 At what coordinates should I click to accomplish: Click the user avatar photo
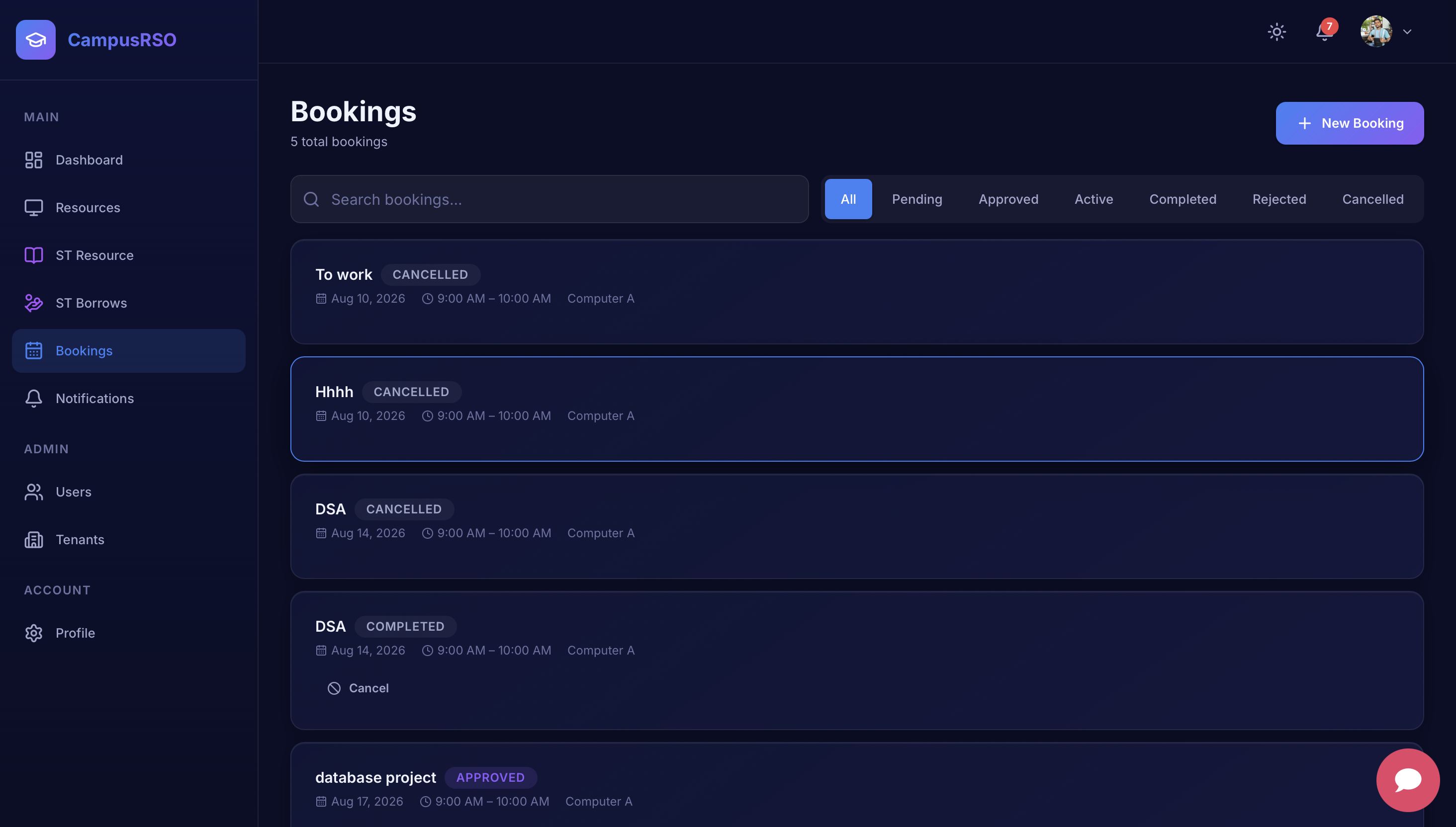click(1376, 31)
